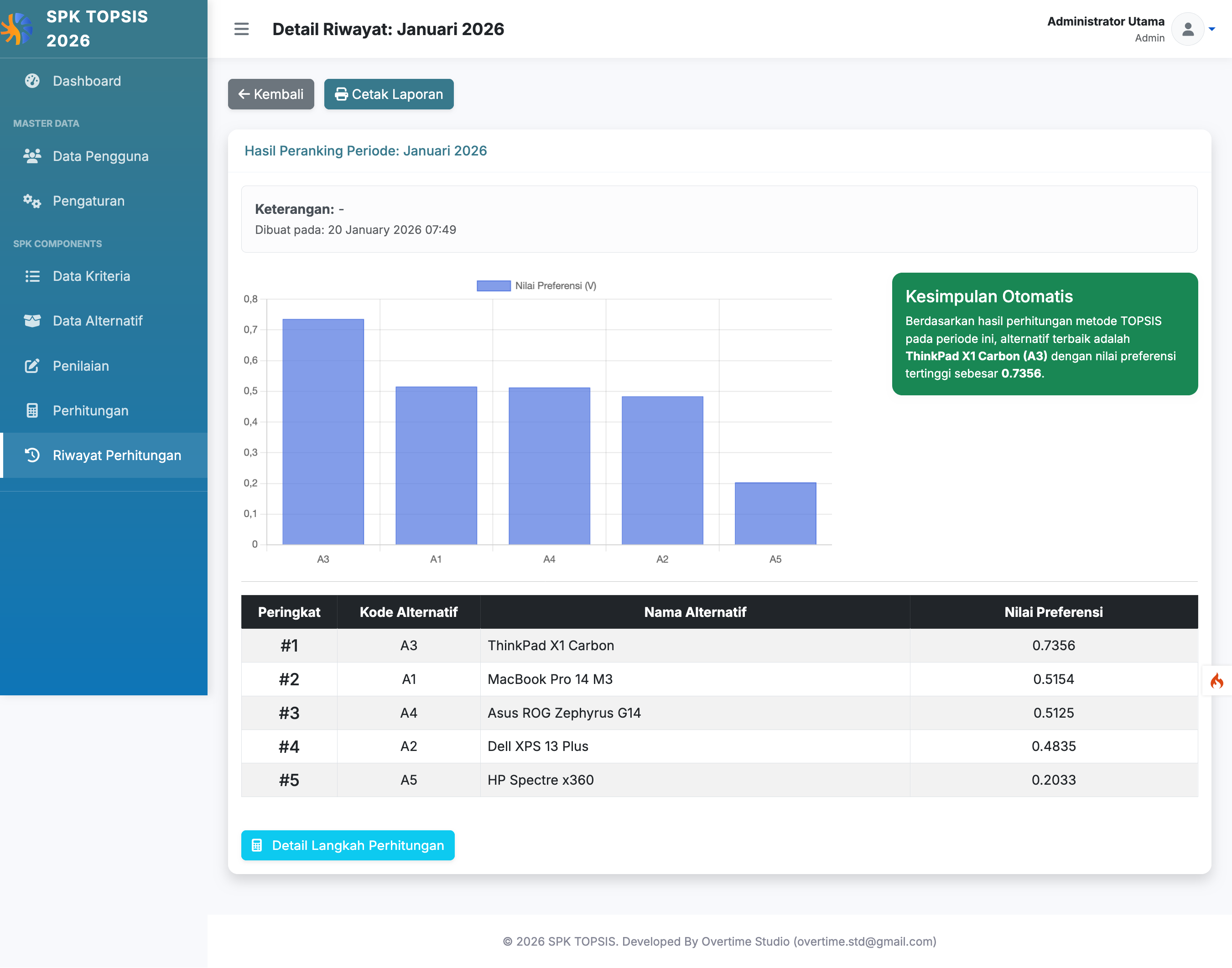Screen dimensions: 1232x968
Task: Click the Data Alternatif box icon
Action: 32,321
